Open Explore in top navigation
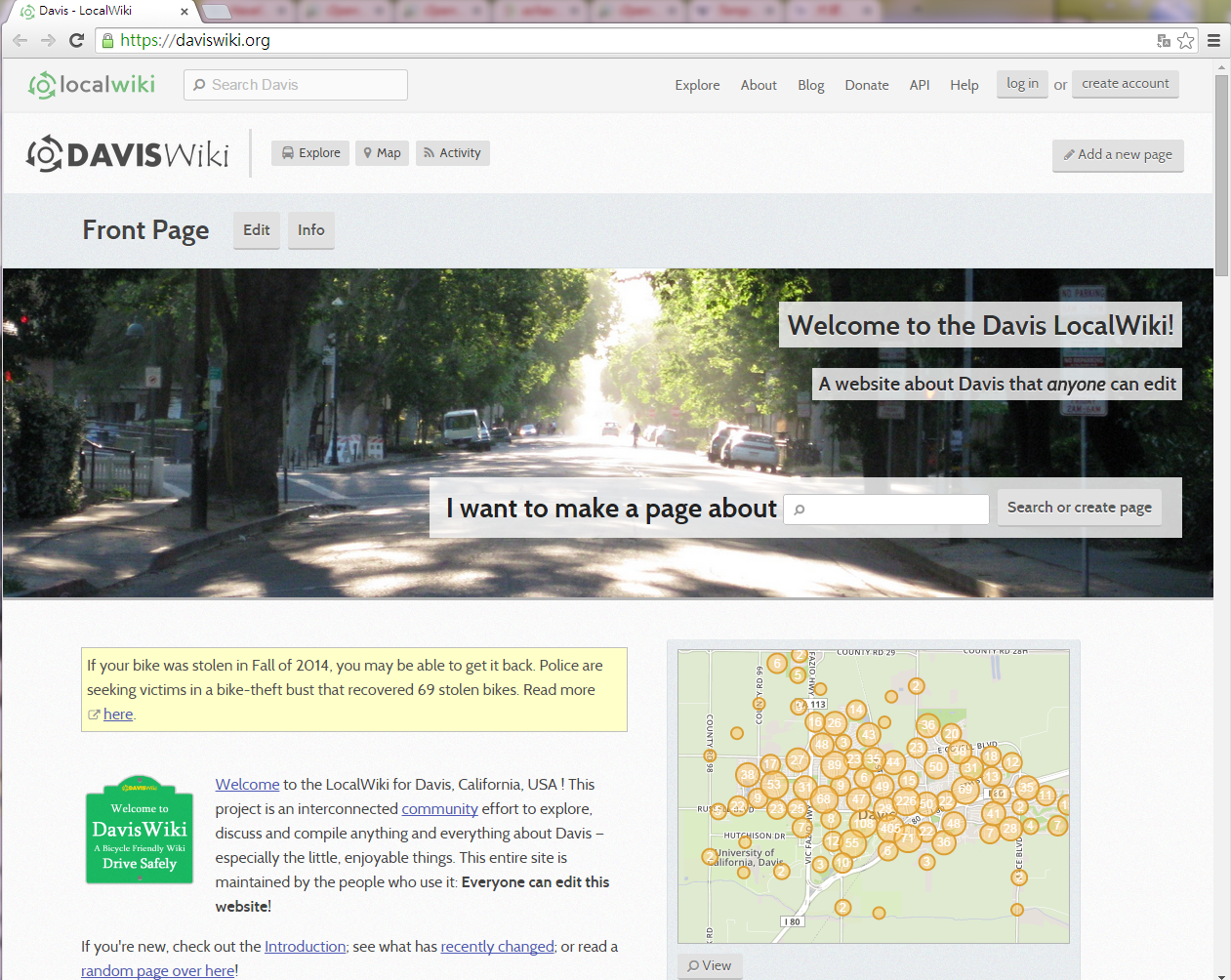 pyautogui.click(x=697, y=85)
